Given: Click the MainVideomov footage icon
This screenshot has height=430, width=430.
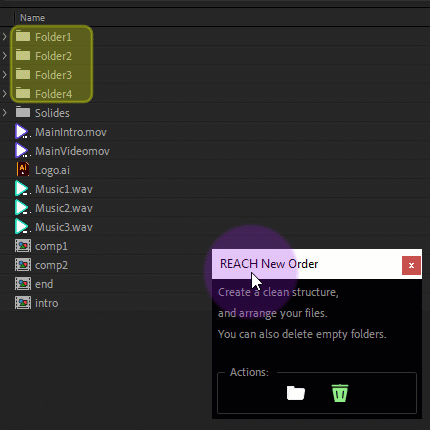Looking at the screenshot, I should tap(23, 151).
